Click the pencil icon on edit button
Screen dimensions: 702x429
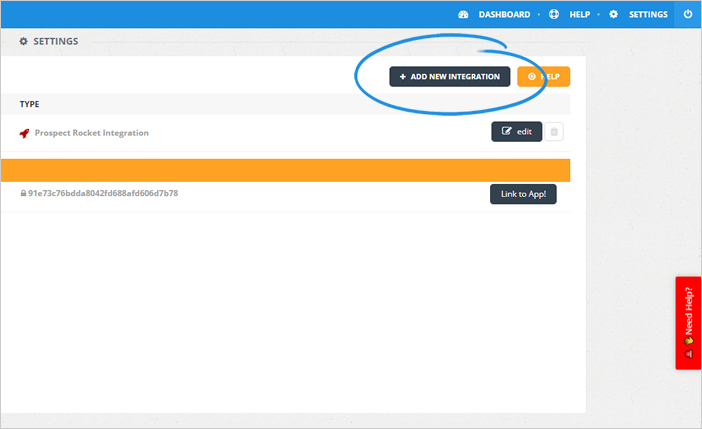point(506,131)
